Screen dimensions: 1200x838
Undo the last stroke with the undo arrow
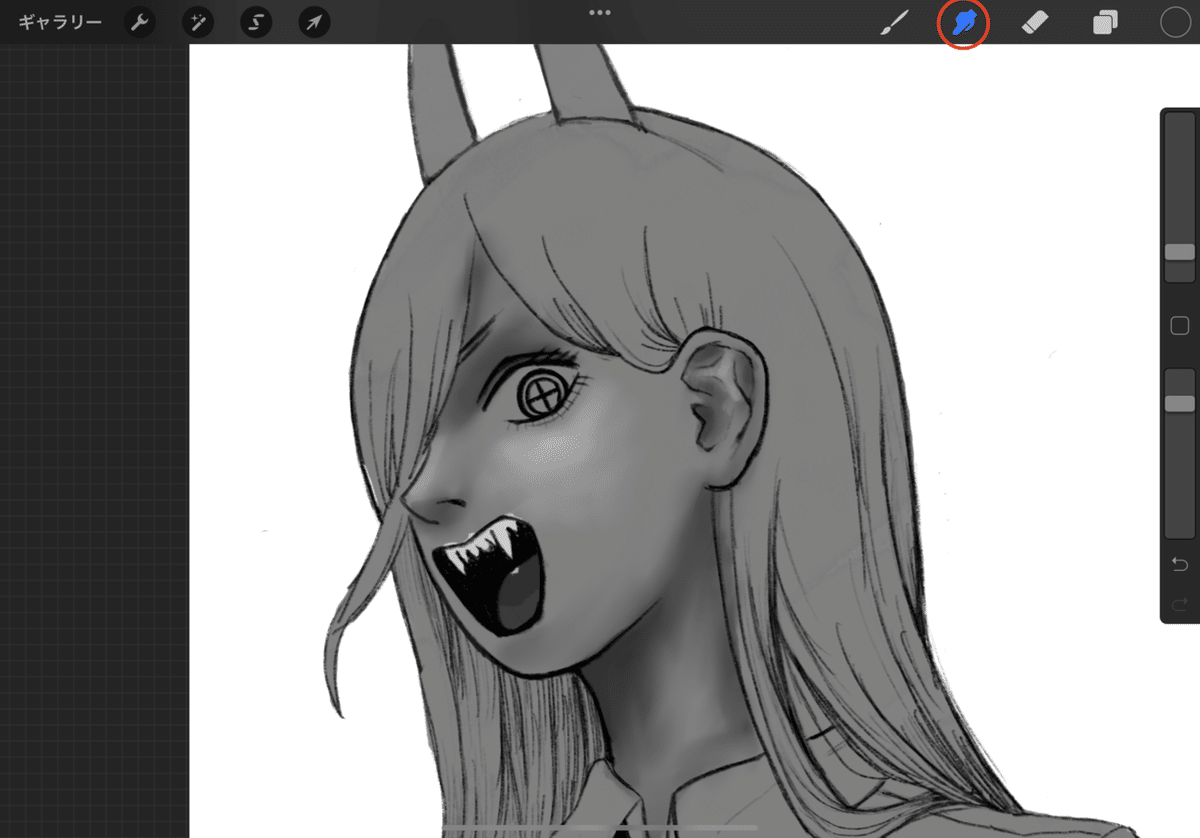[x=1179, y=565]
